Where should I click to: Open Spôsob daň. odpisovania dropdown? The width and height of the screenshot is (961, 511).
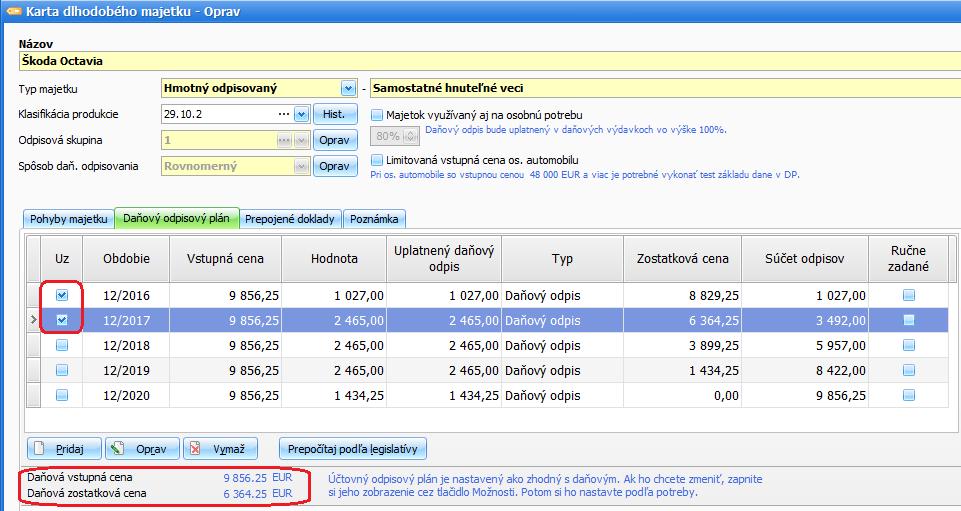[301, 166]
